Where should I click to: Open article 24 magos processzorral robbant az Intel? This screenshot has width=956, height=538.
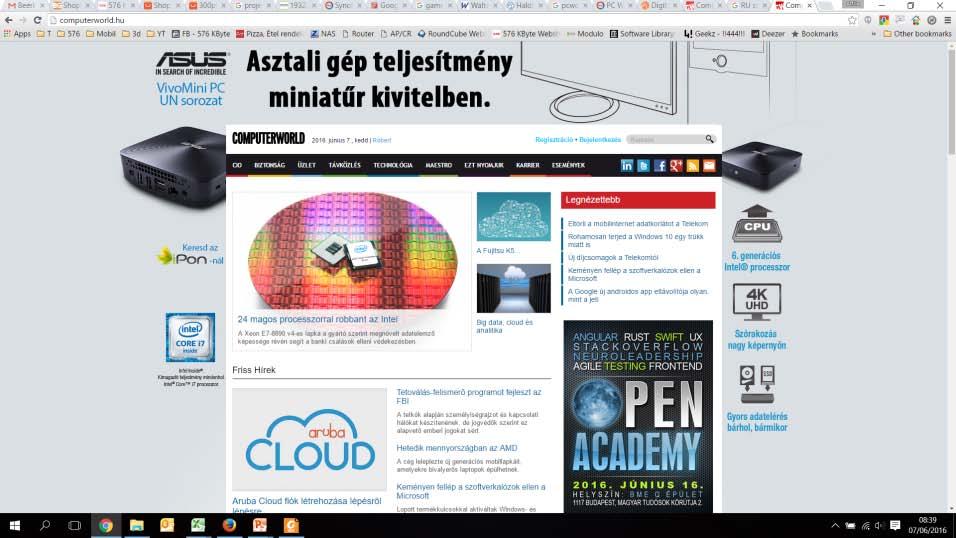(x=317, y=319)
